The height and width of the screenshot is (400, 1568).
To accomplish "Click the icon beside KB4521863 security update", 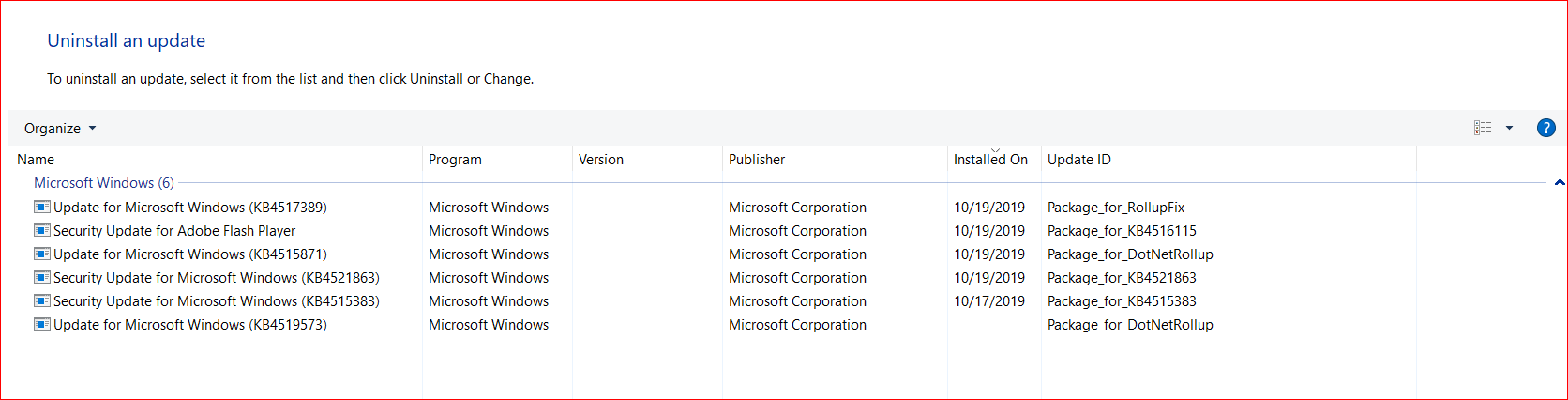I will (x=42, y=277).
